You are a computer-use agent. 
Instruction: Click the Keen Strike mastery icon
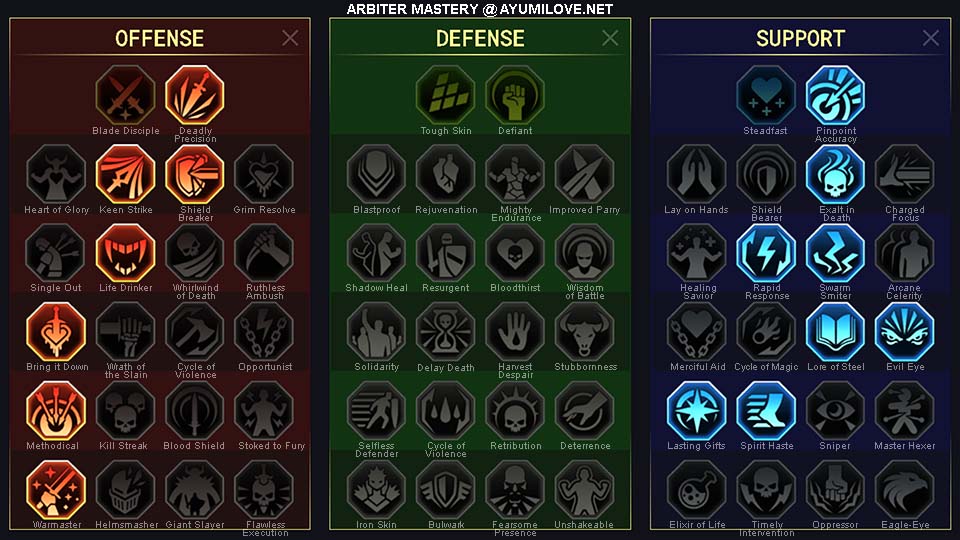pos(126,174)
